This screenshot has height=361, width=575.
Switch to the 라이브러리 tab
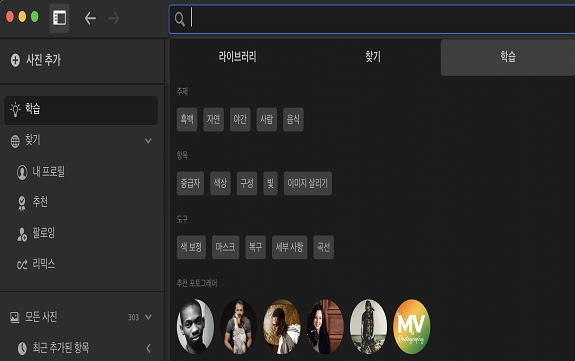click(237, 57)
